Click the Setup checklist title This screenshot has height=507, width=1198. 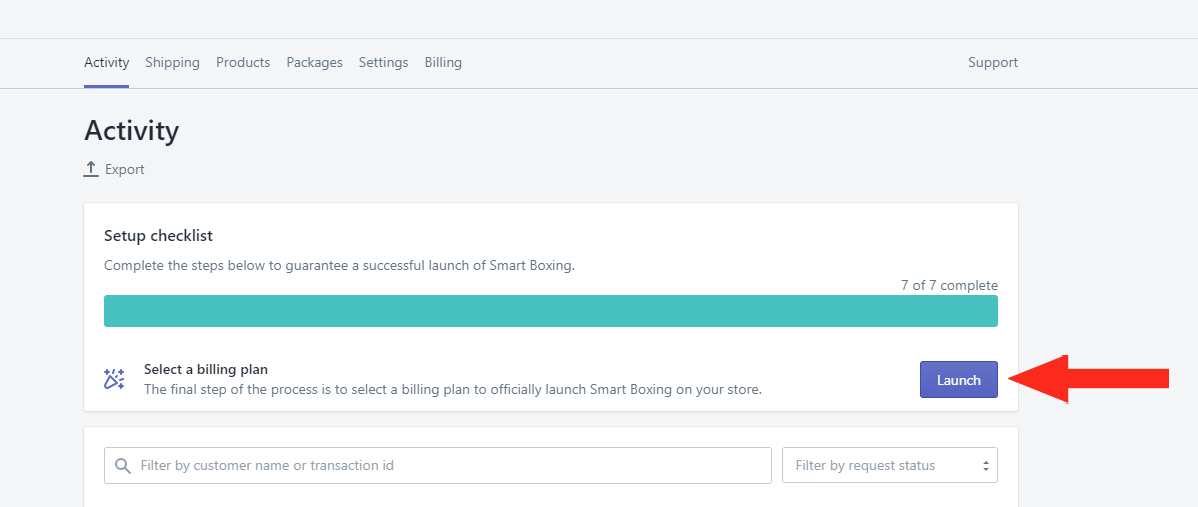click(x=158, y=236)
